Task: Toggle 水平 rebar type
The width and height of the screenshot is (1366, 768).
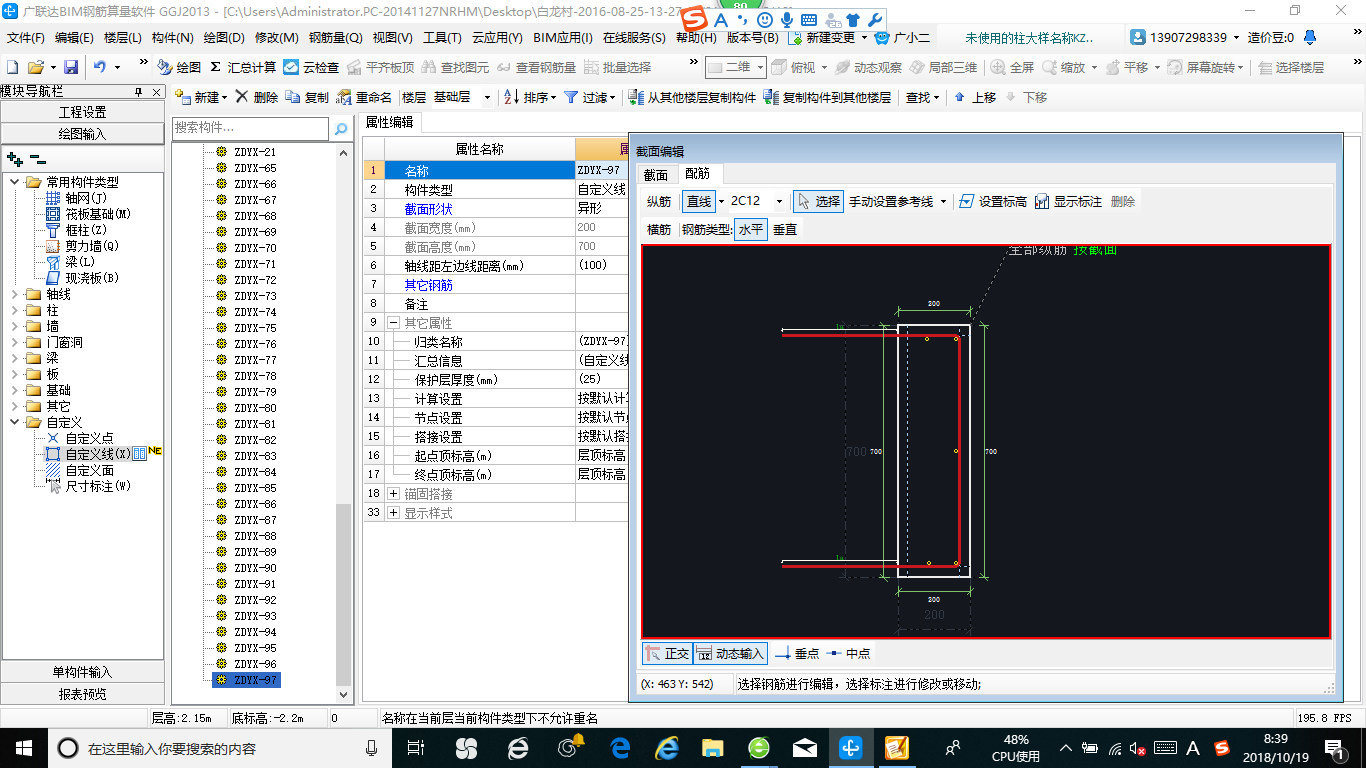Action: 751,229
